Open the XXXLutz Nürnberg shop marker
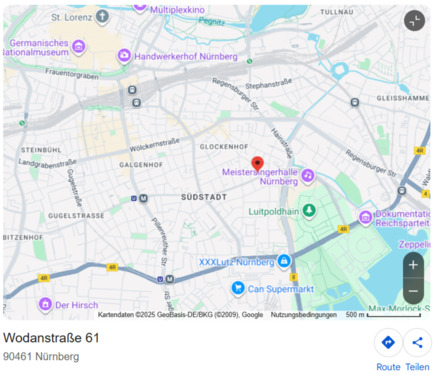433x375 pixels. (x=284, y=261)
